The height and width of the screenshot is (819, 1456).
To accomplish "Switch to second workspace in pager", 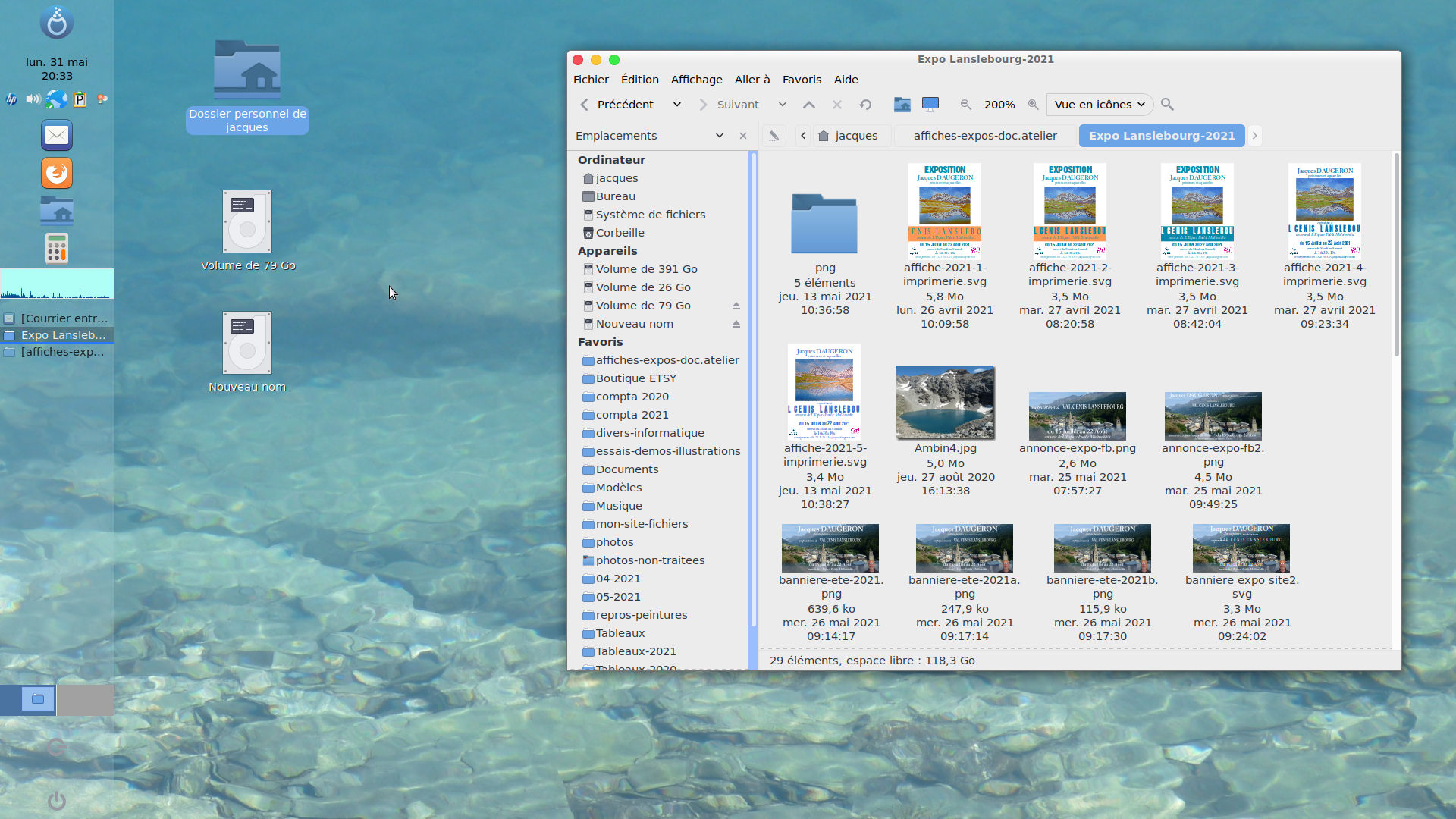I will [x=85, y=700].
